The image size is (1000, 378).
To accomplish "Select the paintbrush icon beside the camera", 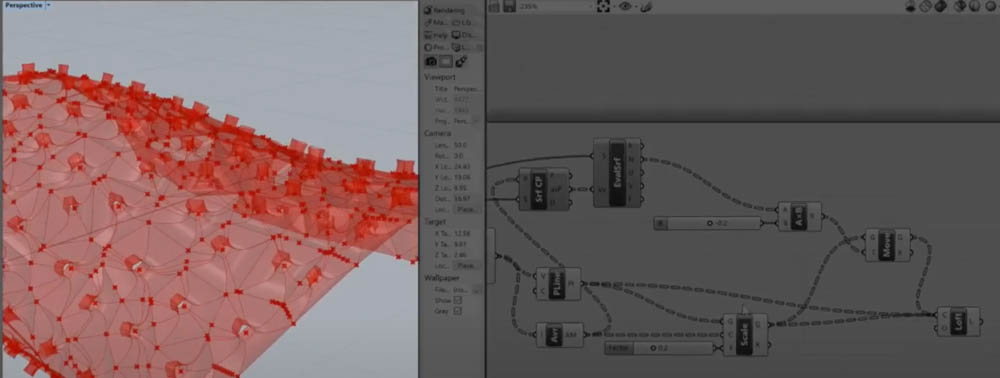I will [x=460, y=61].
